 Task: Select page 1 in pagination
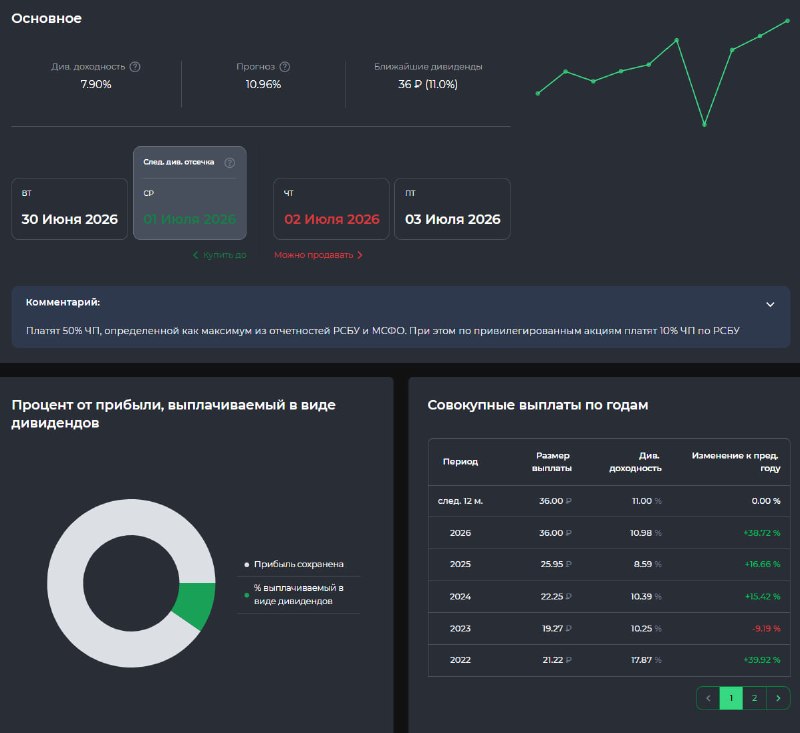[731, 698]
